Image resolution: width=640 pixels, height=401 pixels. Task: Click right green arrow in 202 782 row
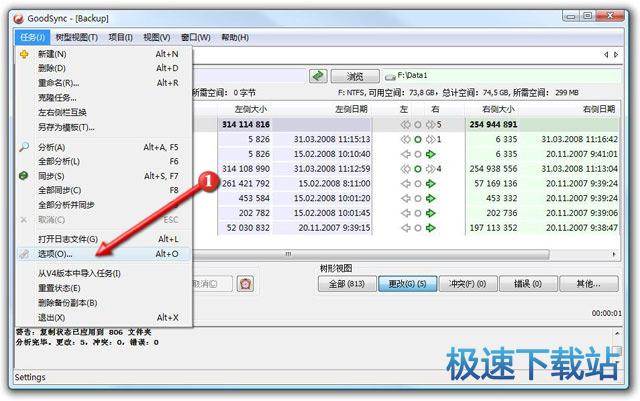pyautogui.click(x=431, y=213)
